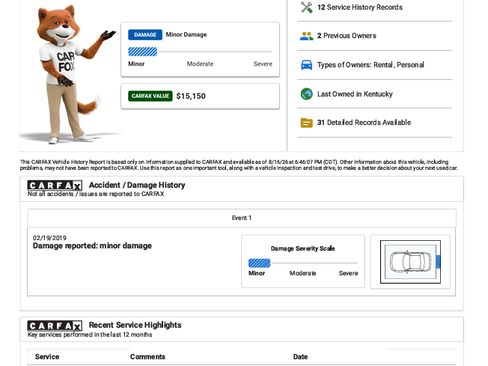Viewport: 488px width, 366px height.
Task: Click the blue DAMAGE badge
Action: pyautogui.click(x=145, y=35)
